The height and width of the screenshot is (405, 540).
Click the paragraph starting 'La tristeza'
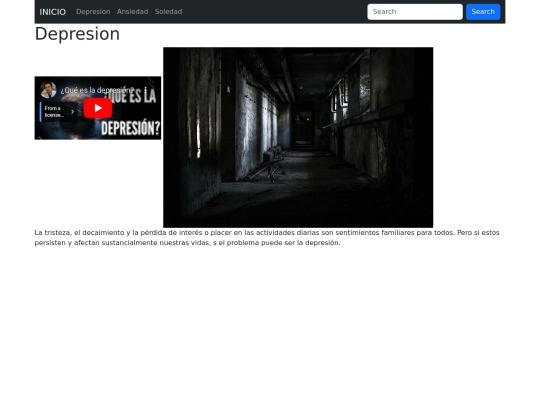point(267,238)
